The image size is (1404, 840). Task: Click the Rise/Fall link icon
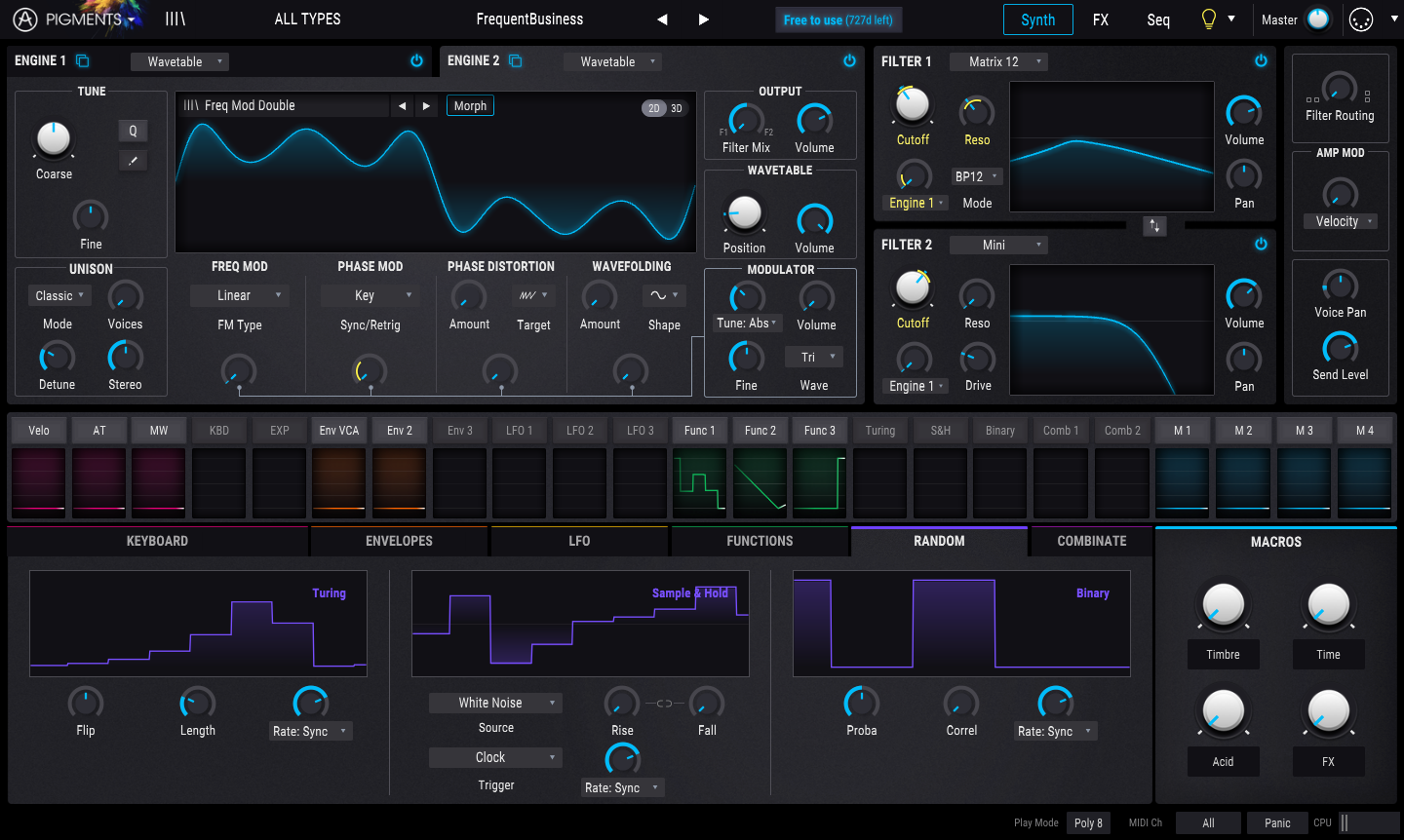664,704
